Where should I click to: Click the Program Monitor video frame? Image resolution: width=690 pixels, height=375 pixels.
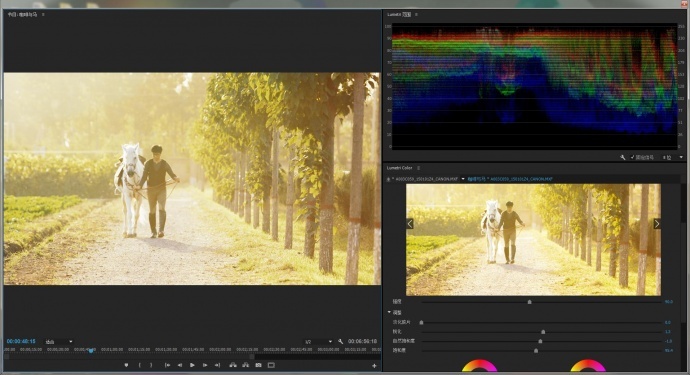pyautogui.click(x=192, y=179)
